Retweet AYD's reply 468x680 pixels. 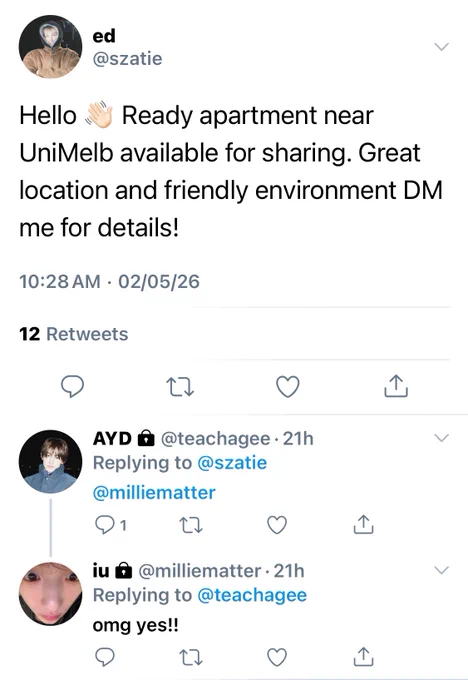tap(191, 525)
